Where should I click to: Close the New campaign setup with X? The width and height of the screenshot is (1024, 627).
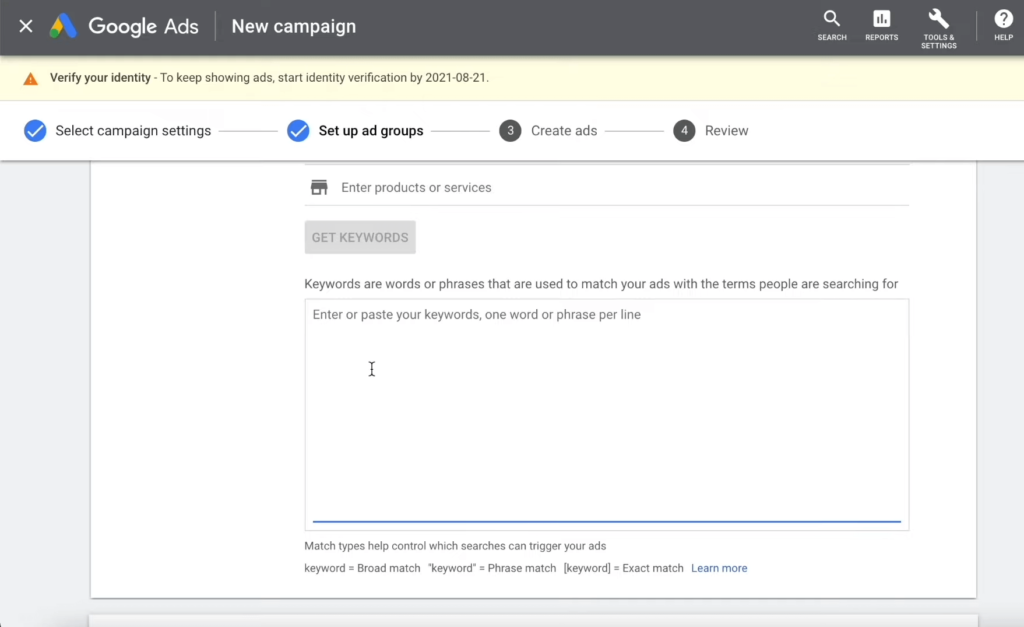click(26, 27)
